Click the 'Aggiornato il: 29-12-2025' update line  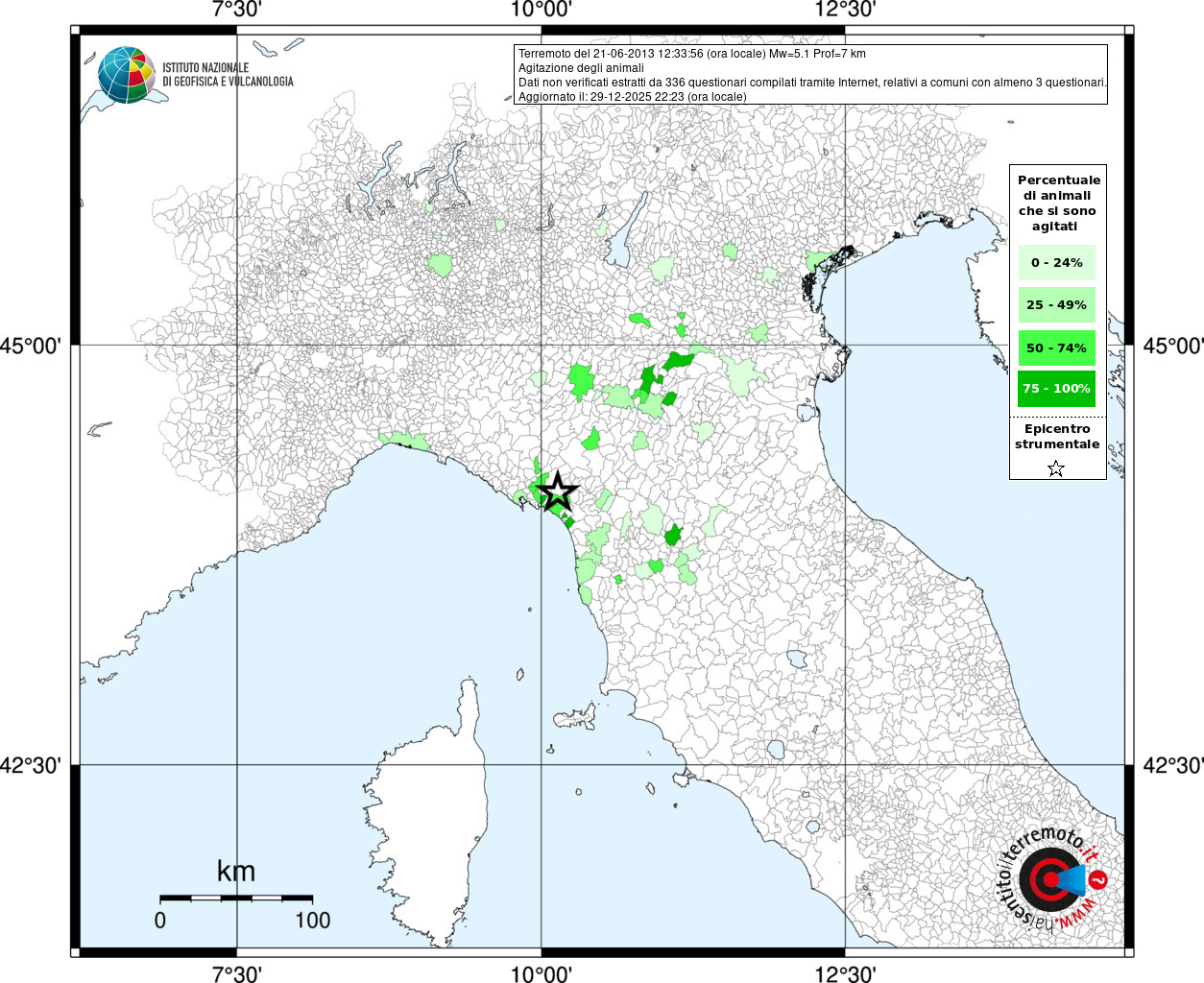pos(632,97)
